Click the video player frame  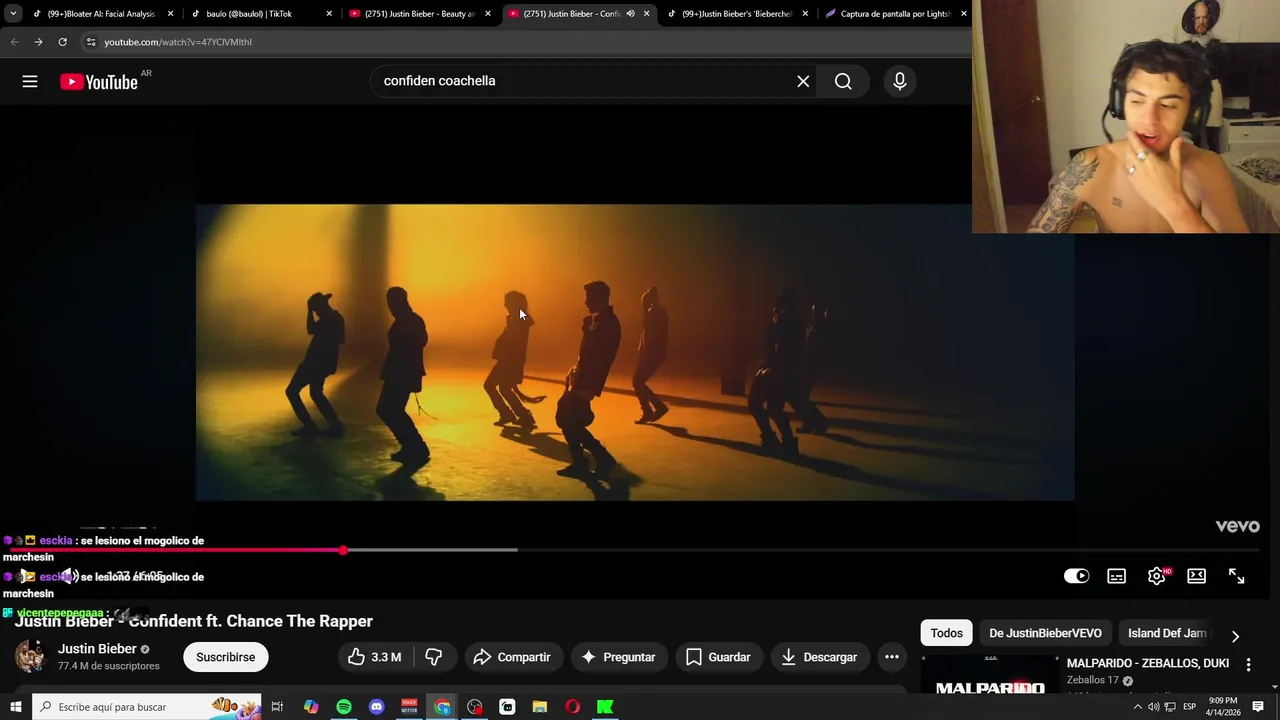(x=635, y=352)
